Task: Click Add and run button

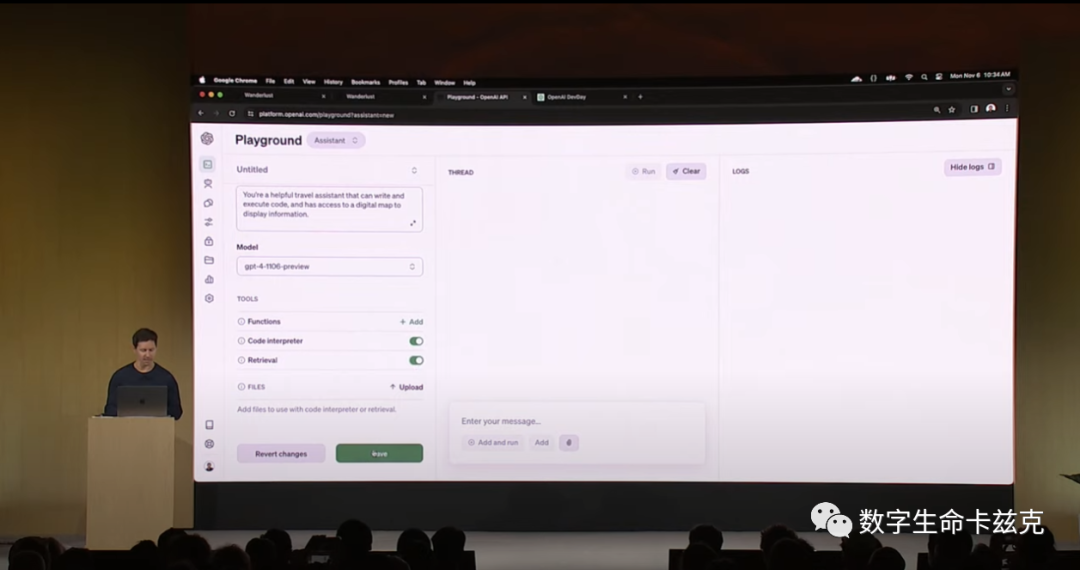Action: (492, 443)
